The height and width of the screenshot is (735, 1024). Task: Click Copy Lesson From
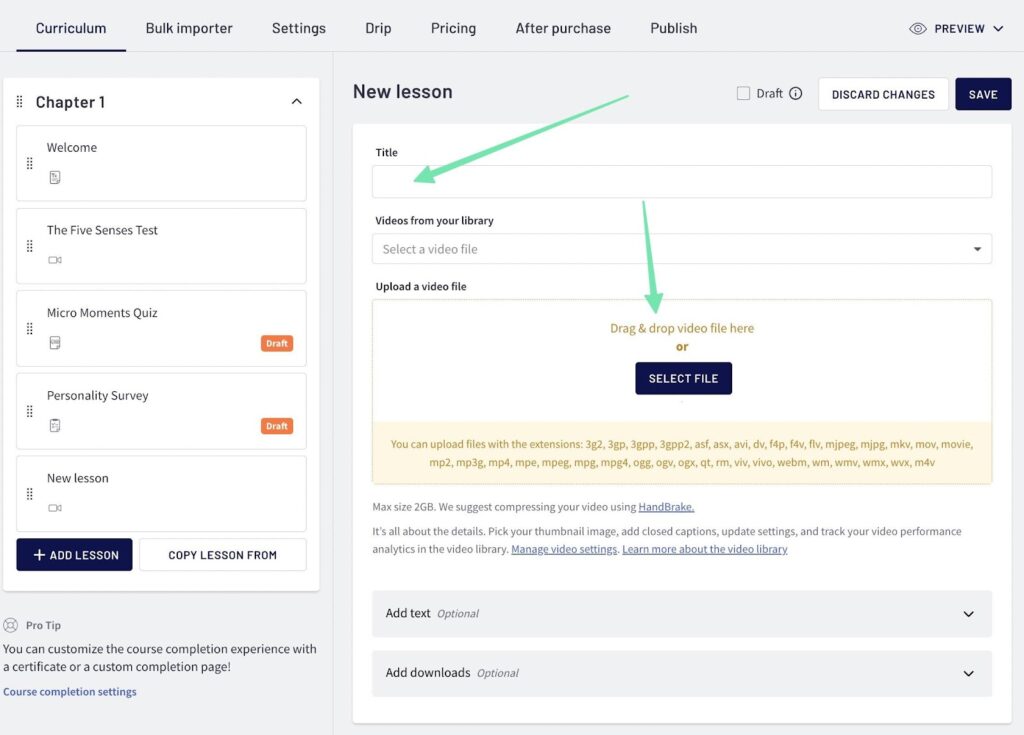point(223,555)
